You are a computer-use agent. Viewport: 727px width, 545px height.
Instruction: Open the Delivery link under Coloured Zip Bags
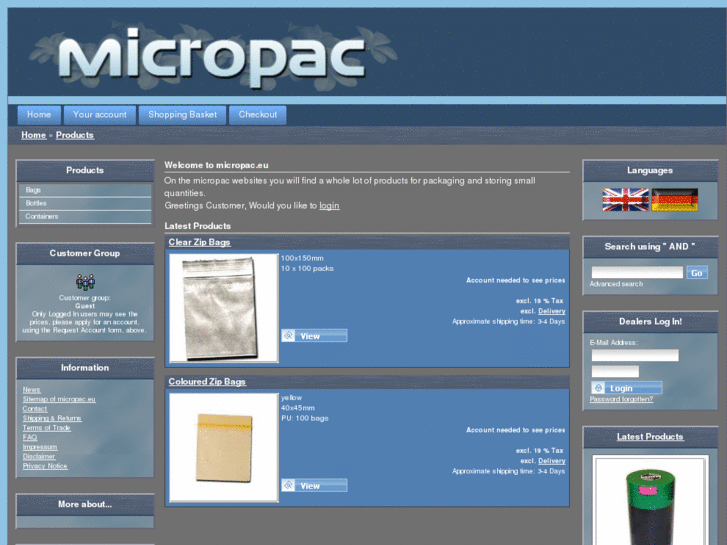click(x=552, y=461)
